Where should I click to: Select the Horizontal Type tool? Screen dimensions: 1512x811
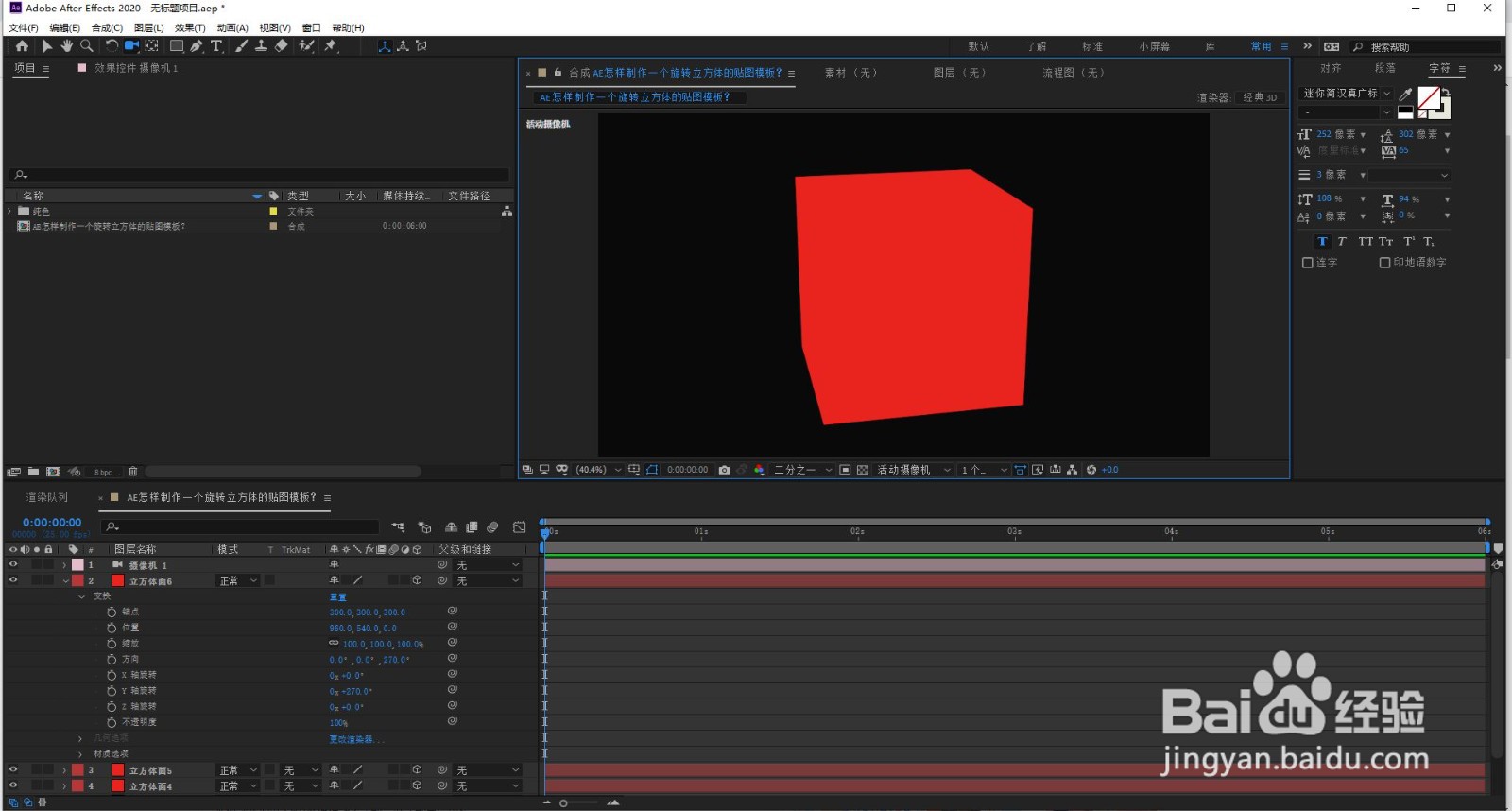coord(216,45)
